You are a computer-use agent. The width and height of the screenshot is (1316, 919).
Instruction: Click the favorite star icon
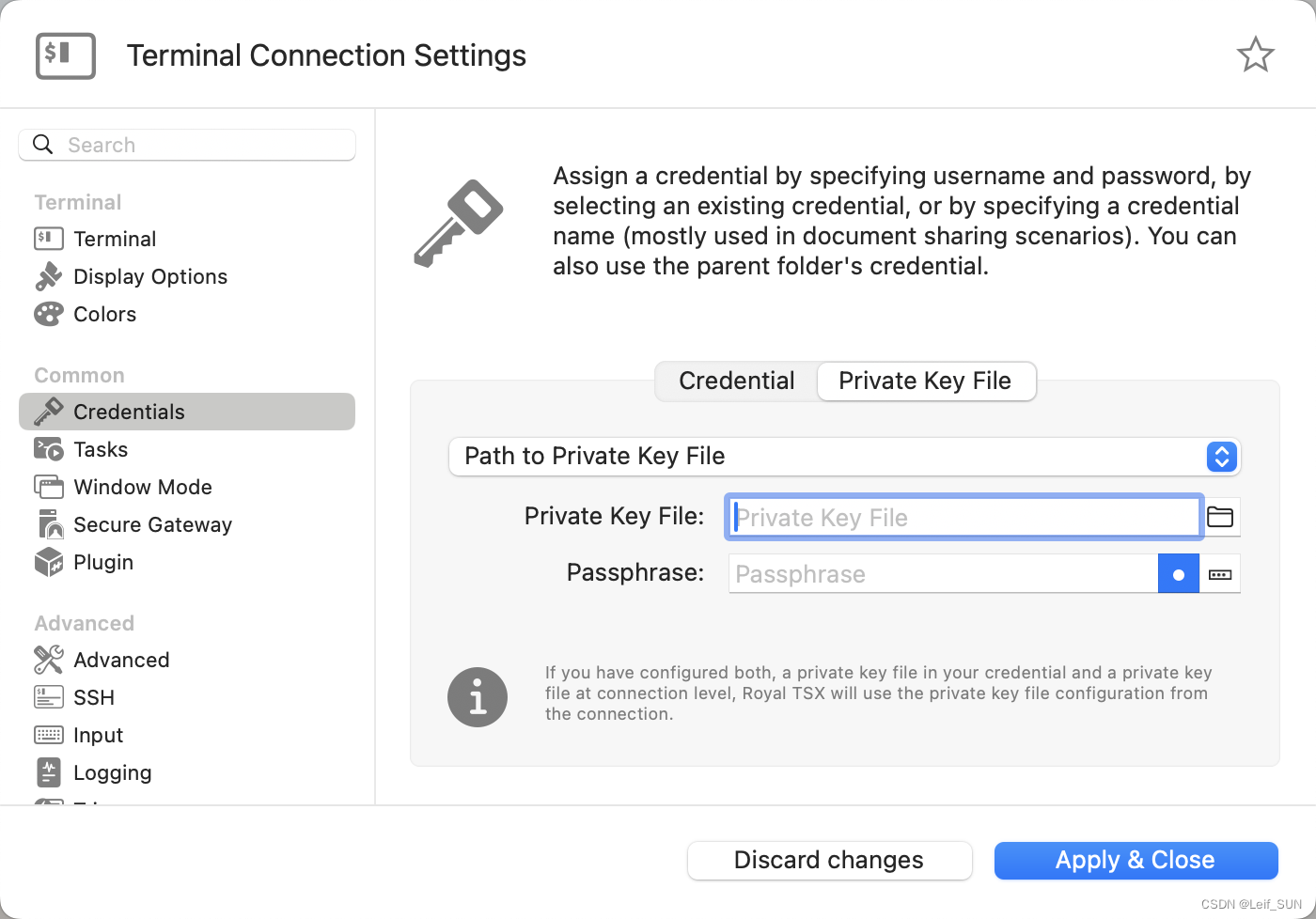point(1255,55)
